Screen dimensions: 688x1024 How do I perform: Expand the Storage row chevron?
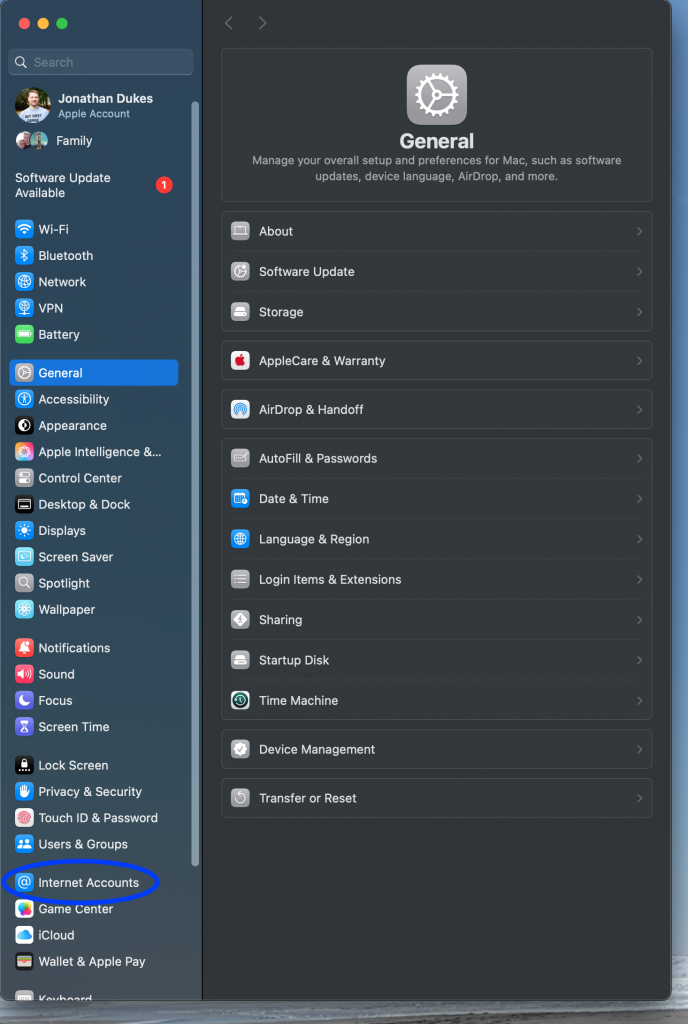coord(639,312)
